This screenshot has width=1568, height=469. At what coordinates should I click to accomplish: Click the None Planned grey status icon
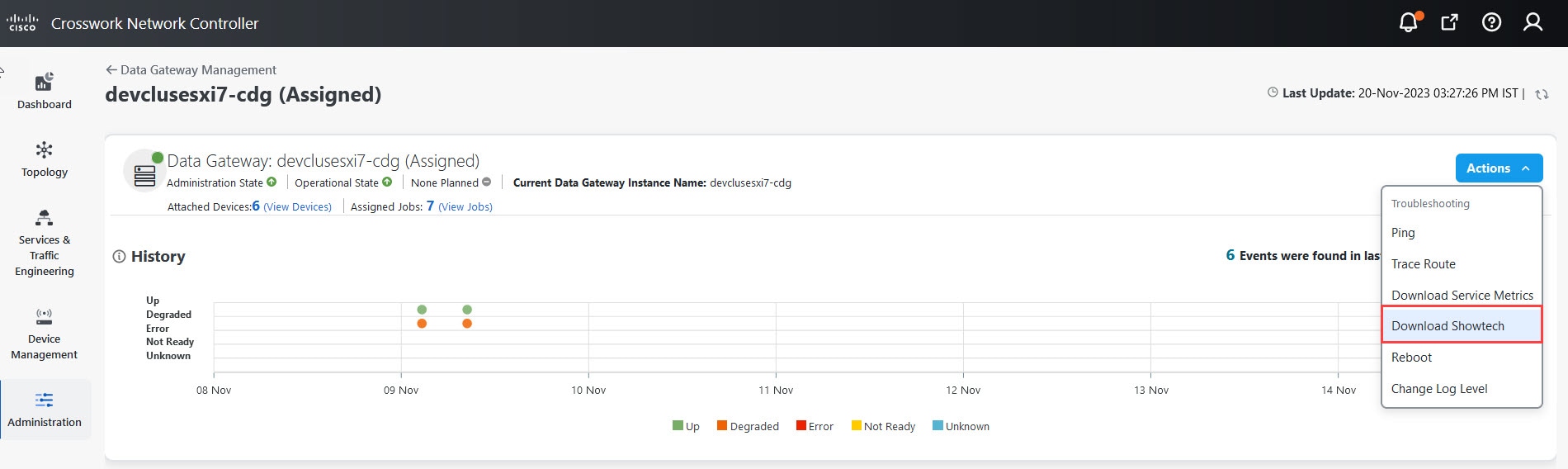pyautogui.click(x=487, y=182)
